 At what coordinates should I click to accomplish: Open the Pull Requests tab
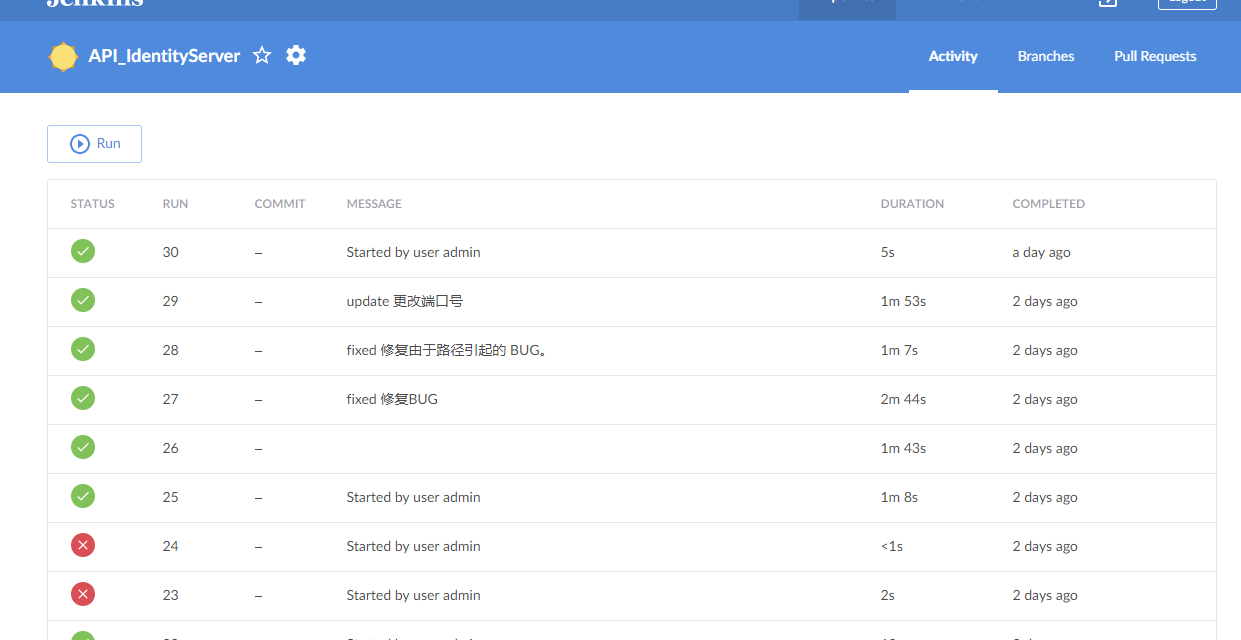coord(1155,56)
